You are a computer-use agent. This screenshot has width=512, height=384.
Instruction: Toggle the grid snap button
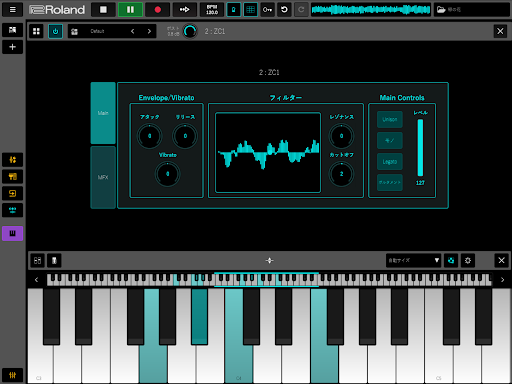tap(250, 9)
